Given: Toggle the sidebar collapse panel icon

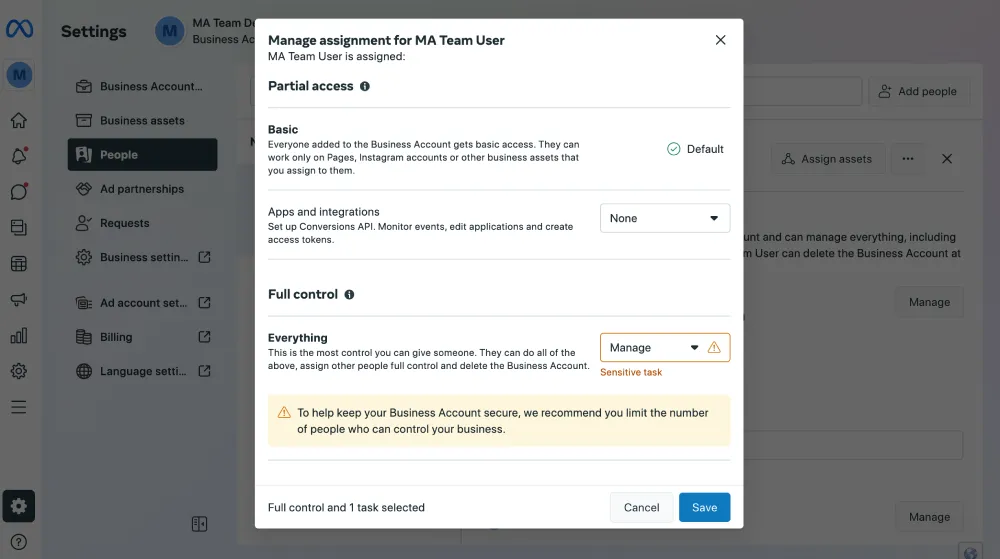Looking at the screenshot, I should (199, 524).
